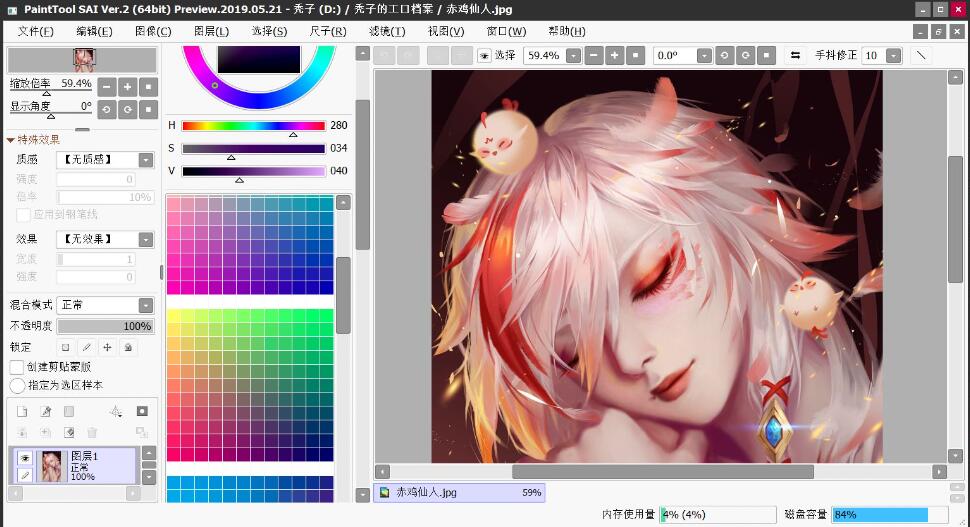The width and height of the screenshot is (970, 527).
Task: Open the 图层(L) menu
Action: [211, 31]
